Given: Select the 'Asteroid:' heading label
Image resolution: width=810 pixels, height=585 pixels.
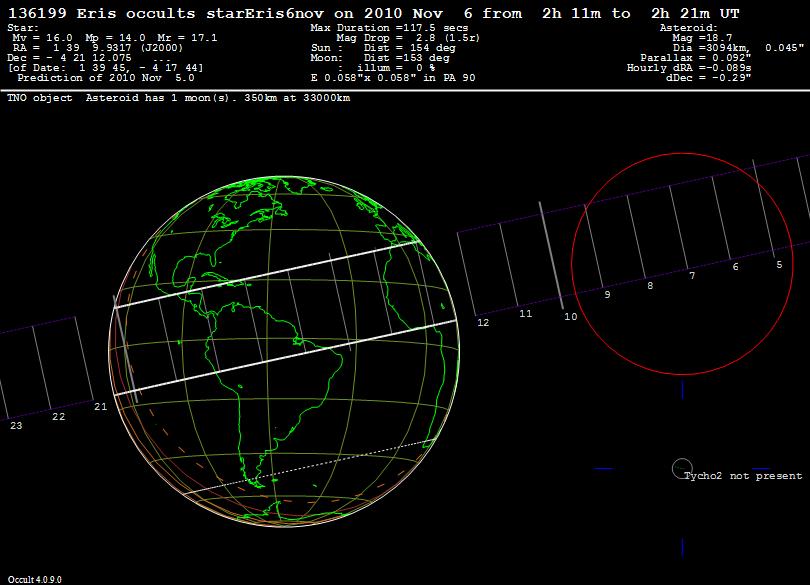Looking at the screenshot, I should click(689, 28).
